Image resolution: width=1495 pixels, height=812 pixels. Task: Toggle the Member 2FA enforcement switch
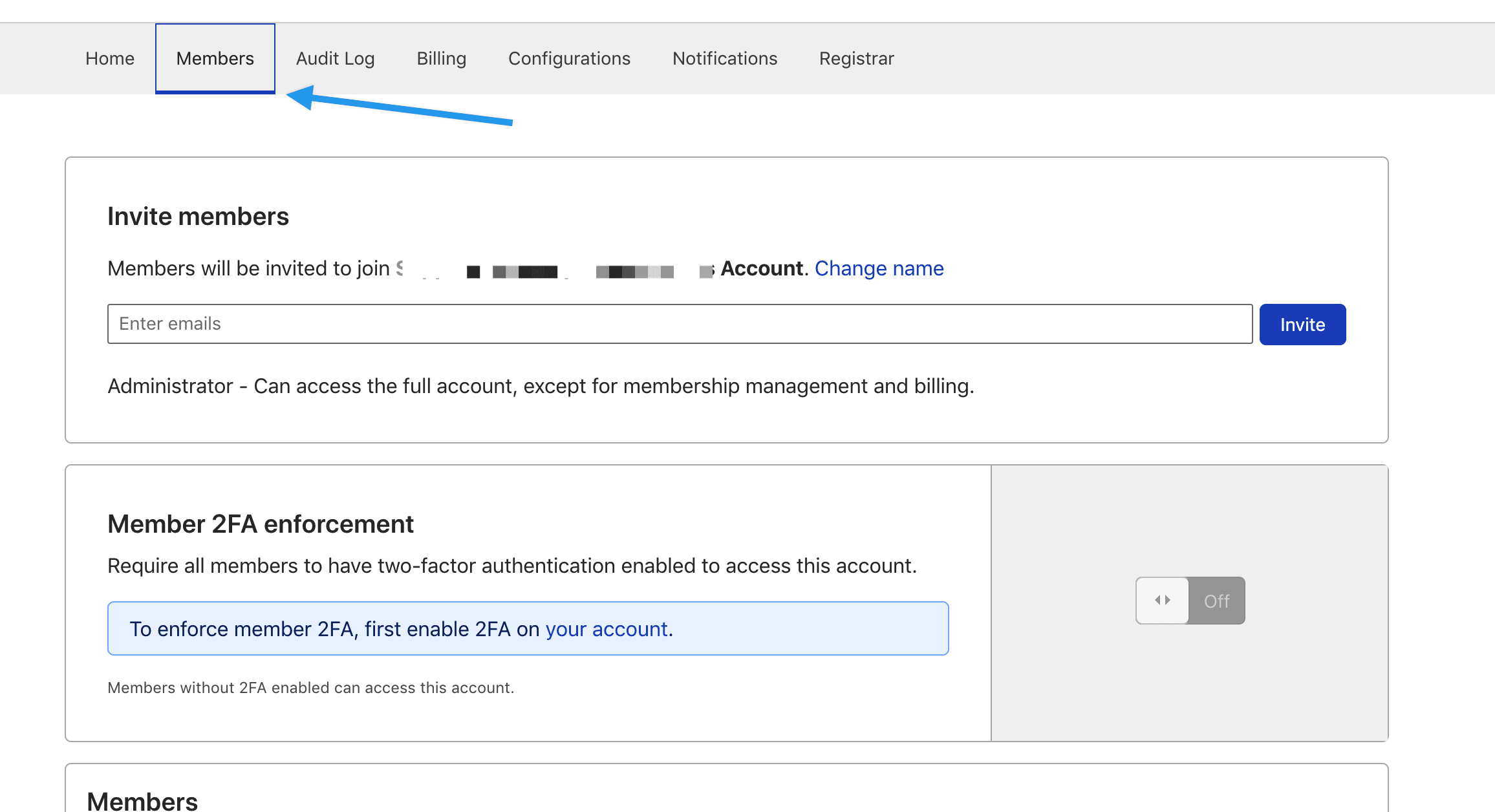pyautogui.click(x=1190, y=601)
